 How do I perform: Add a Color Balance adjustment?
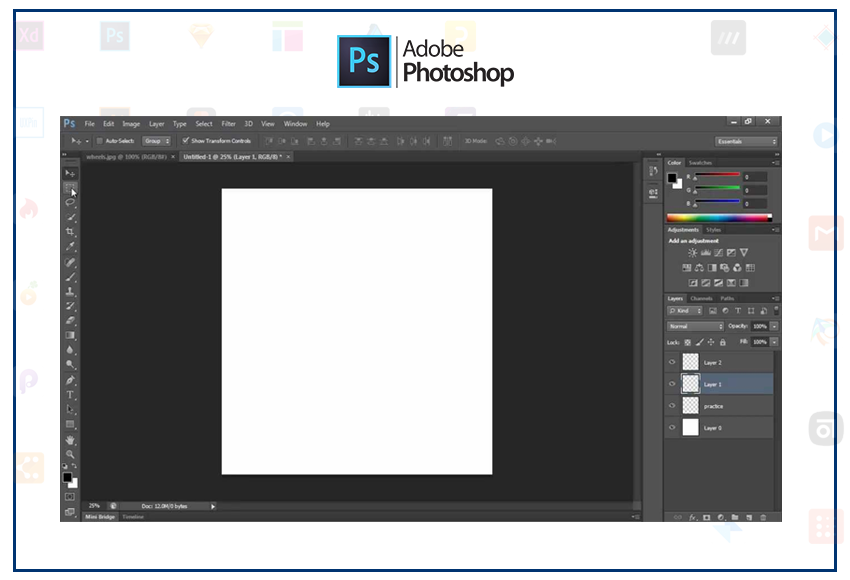click(699, 268)
